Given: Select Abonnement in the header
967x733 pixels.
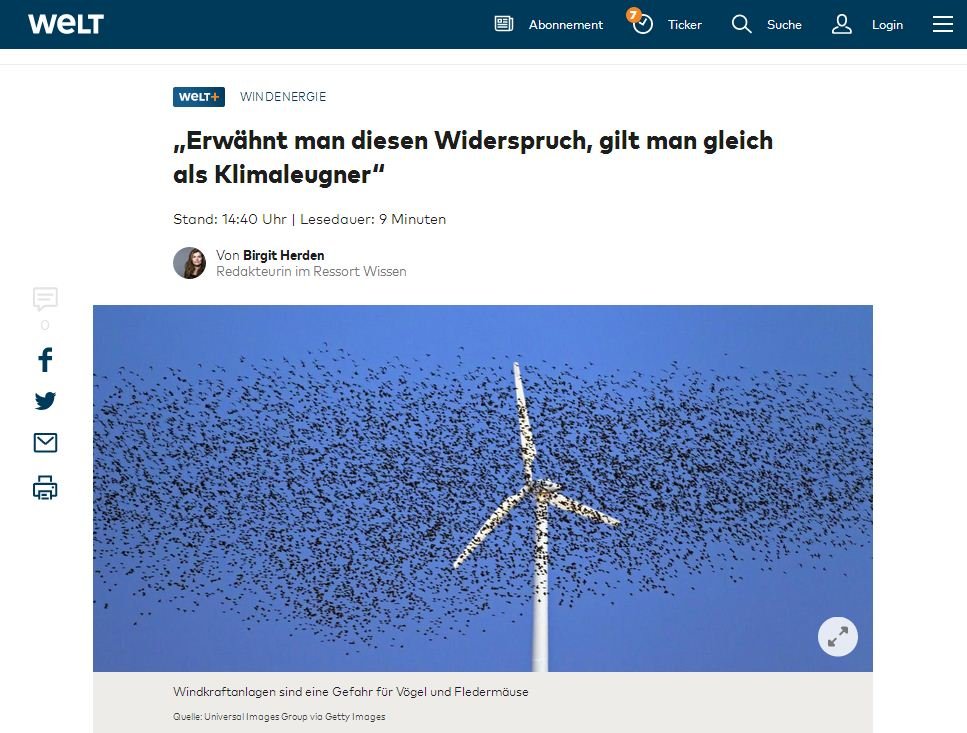Looking at the screenshot, I should click(x=566, y=25).
